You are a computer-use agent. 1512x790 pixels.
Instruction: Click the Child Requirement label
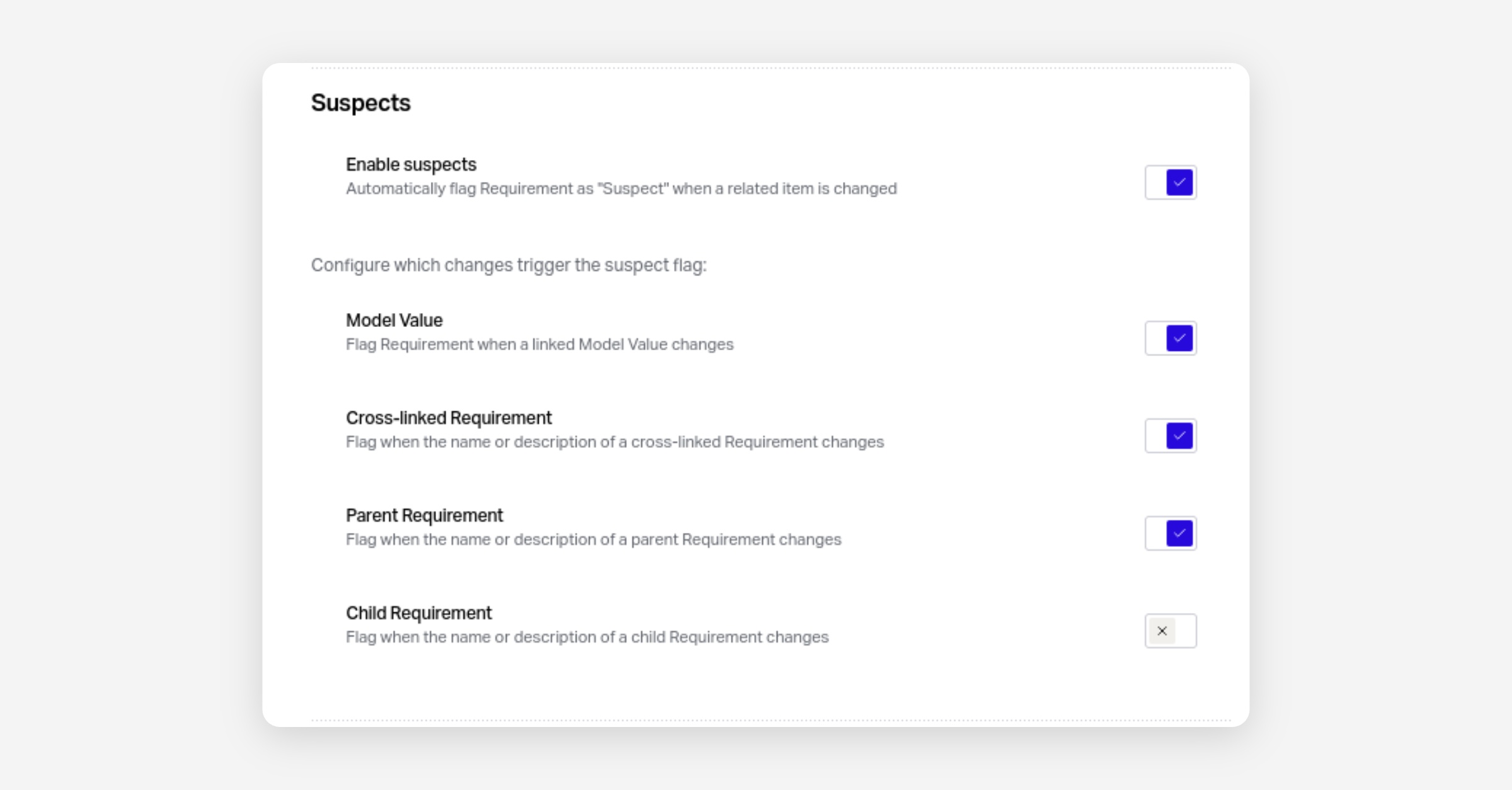(x=419, y=613)
